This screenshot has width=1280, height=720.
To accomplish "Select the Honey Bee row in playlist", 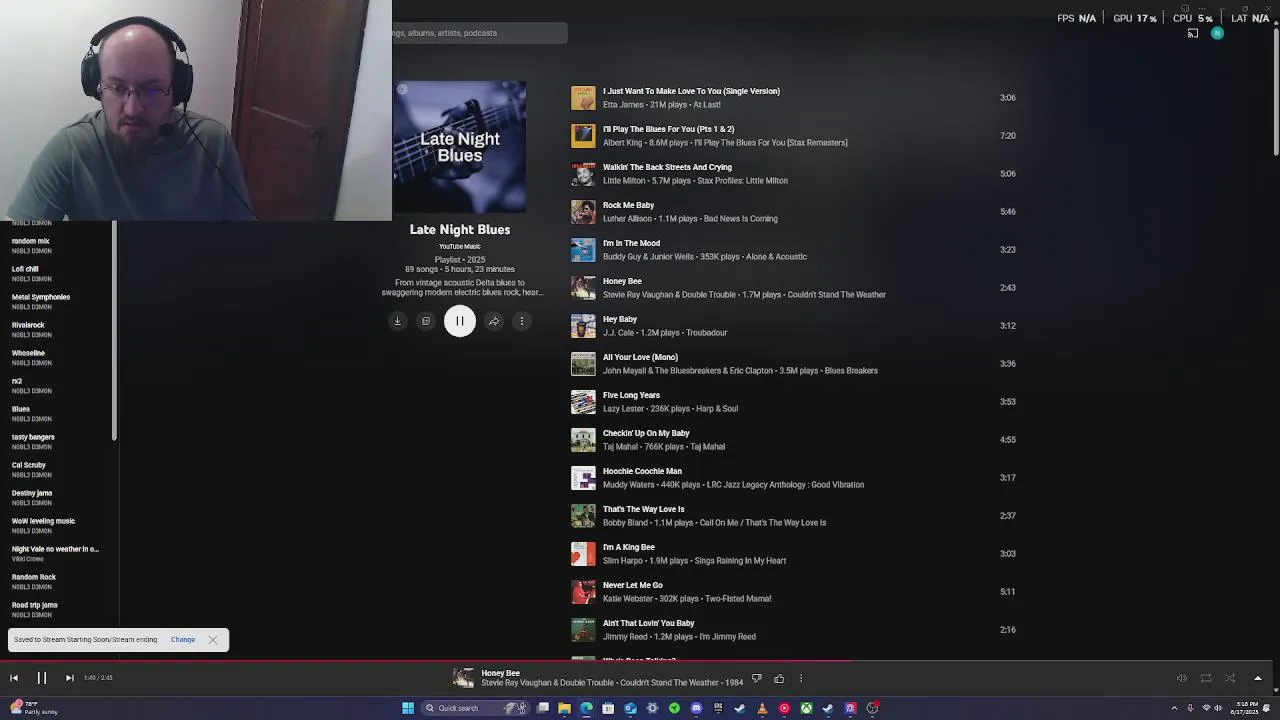I will click(795, 288).
